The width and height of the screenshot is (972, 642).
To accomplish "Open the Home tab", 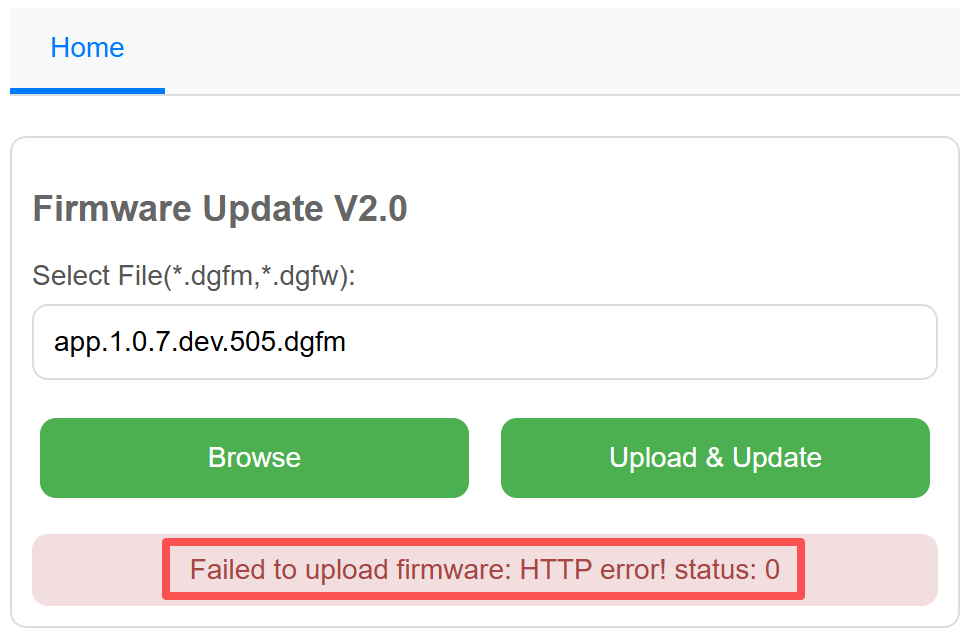I will tap(87, 48).
